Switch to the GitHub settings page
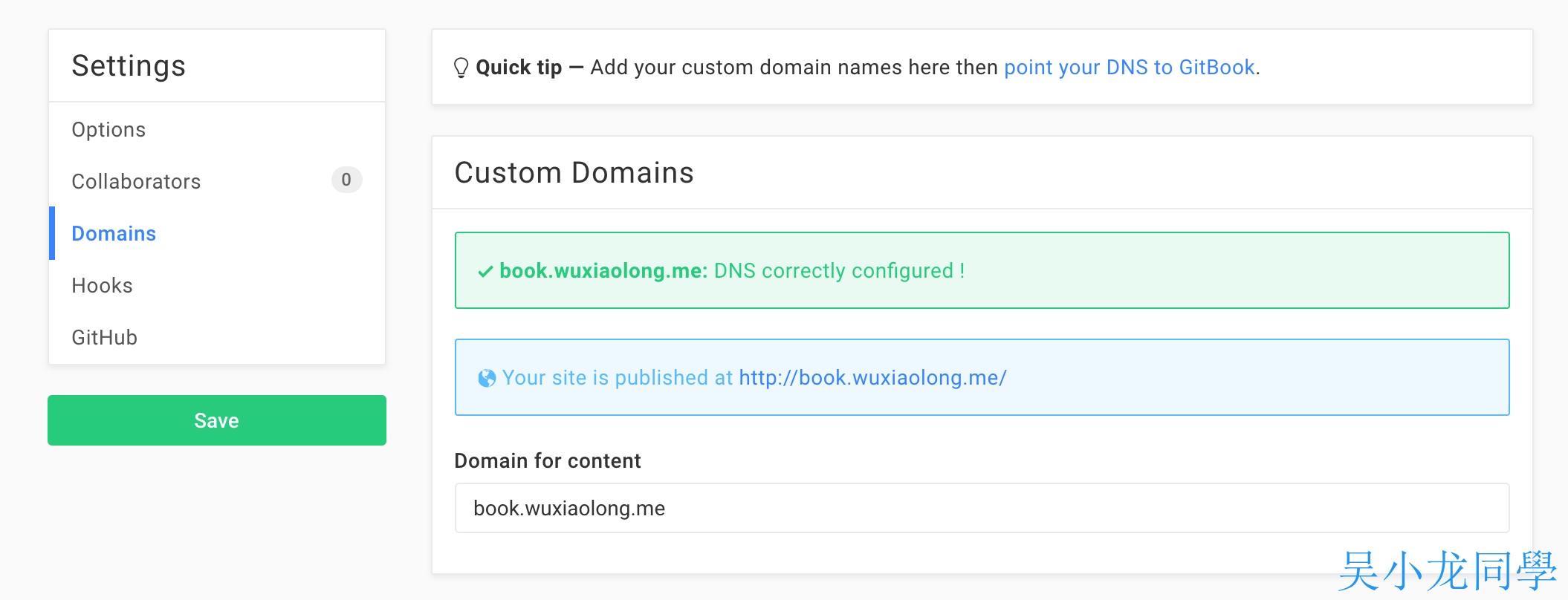 (104, 338)
